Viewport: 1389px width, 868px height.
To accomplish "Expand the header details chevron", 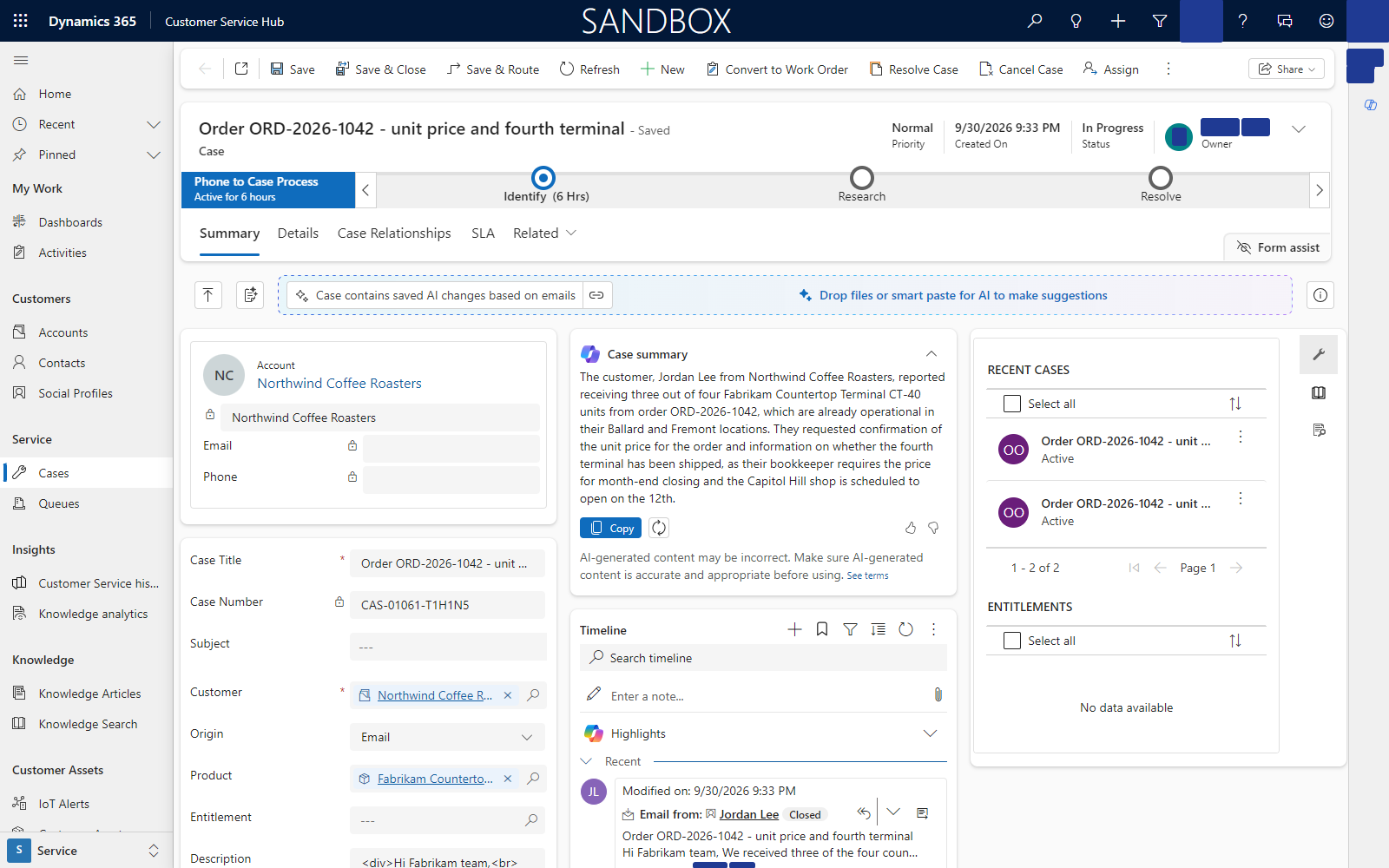I will pyautogui.click(x=1299, y=129).
